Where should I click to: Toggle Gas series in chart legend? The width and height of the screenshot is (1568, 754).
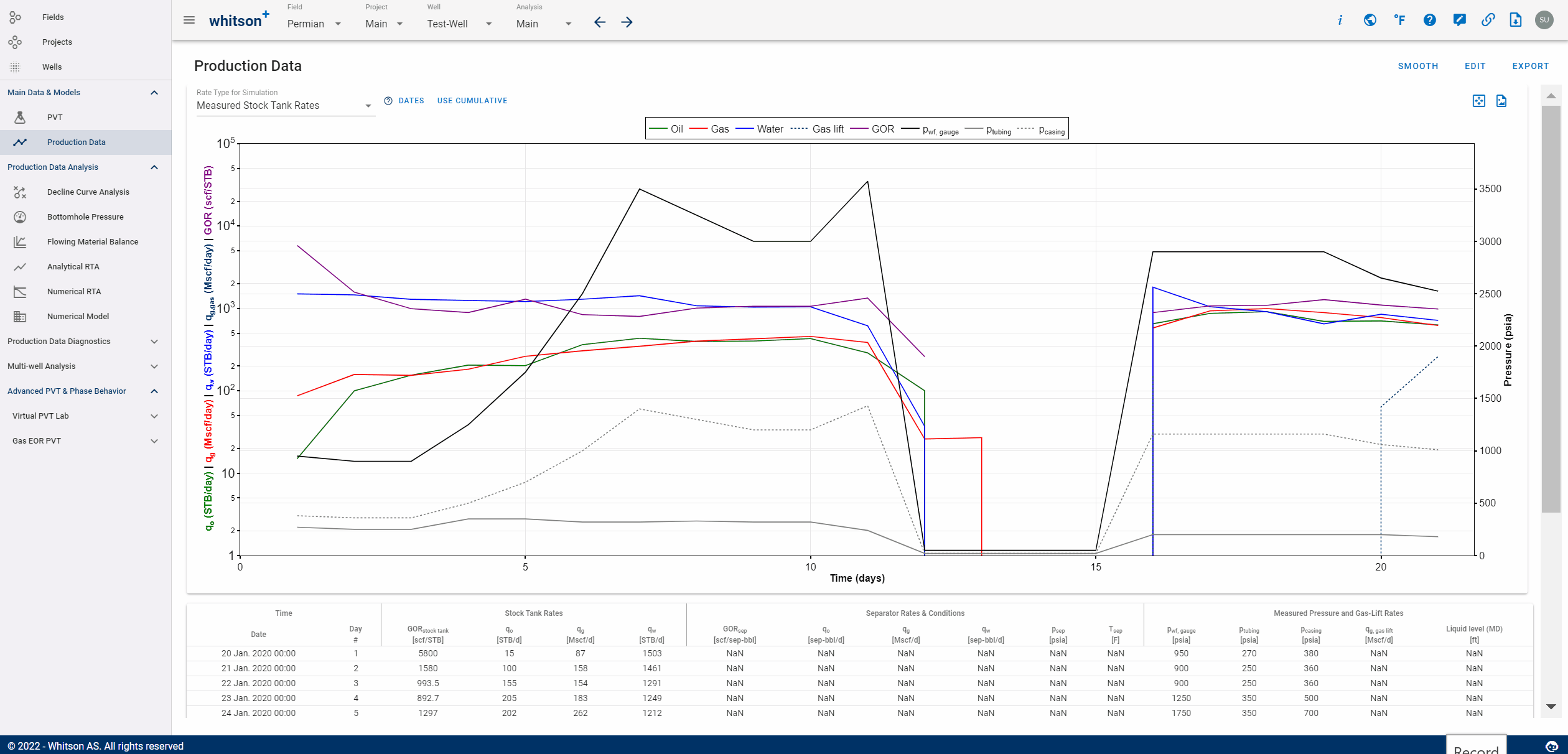point(709,129)
